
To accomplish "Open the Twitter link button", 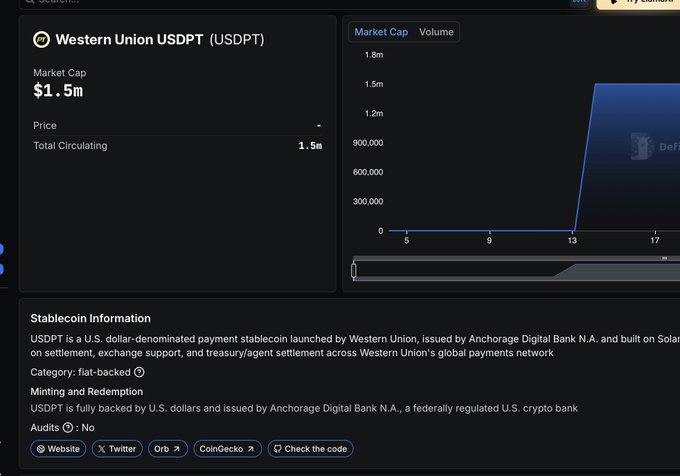I will (117, 449).
